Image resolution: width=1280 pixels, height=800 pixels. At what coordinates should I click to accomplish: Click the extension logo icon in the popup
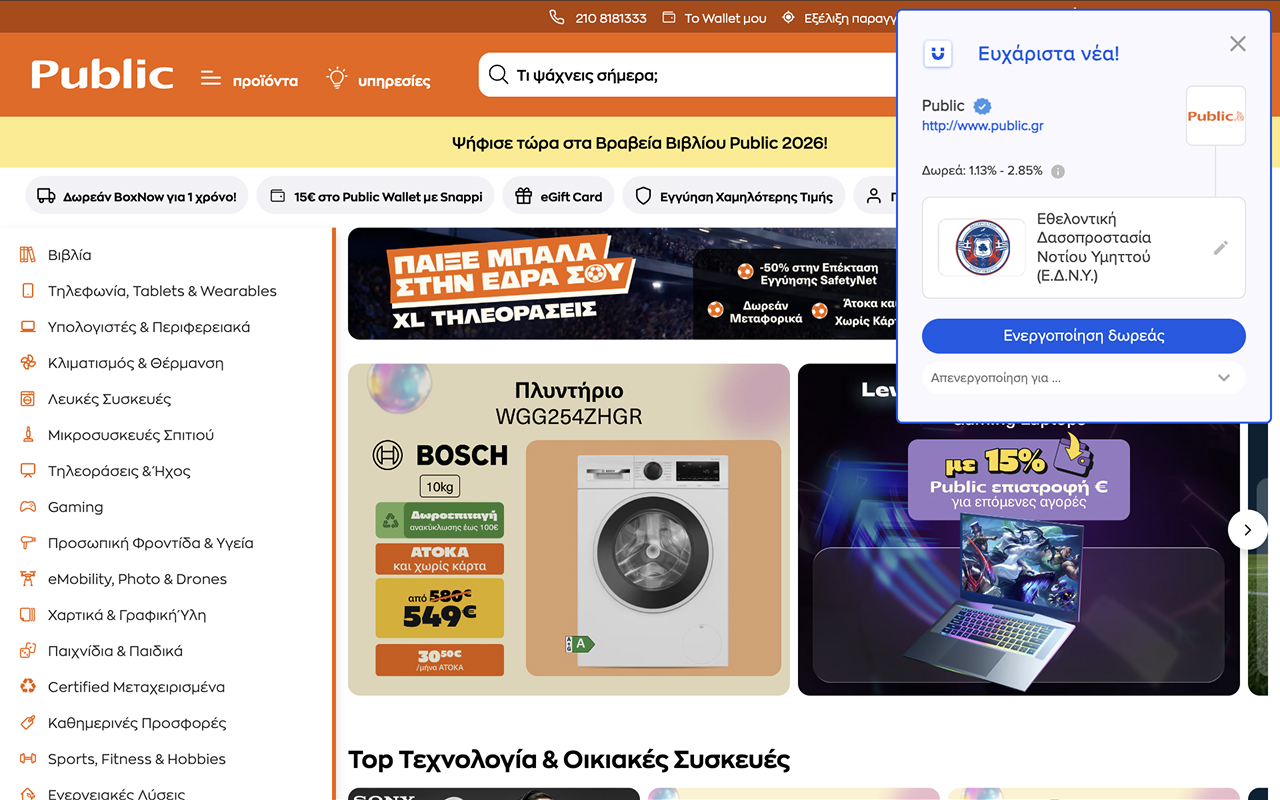(x=937, y=54)
